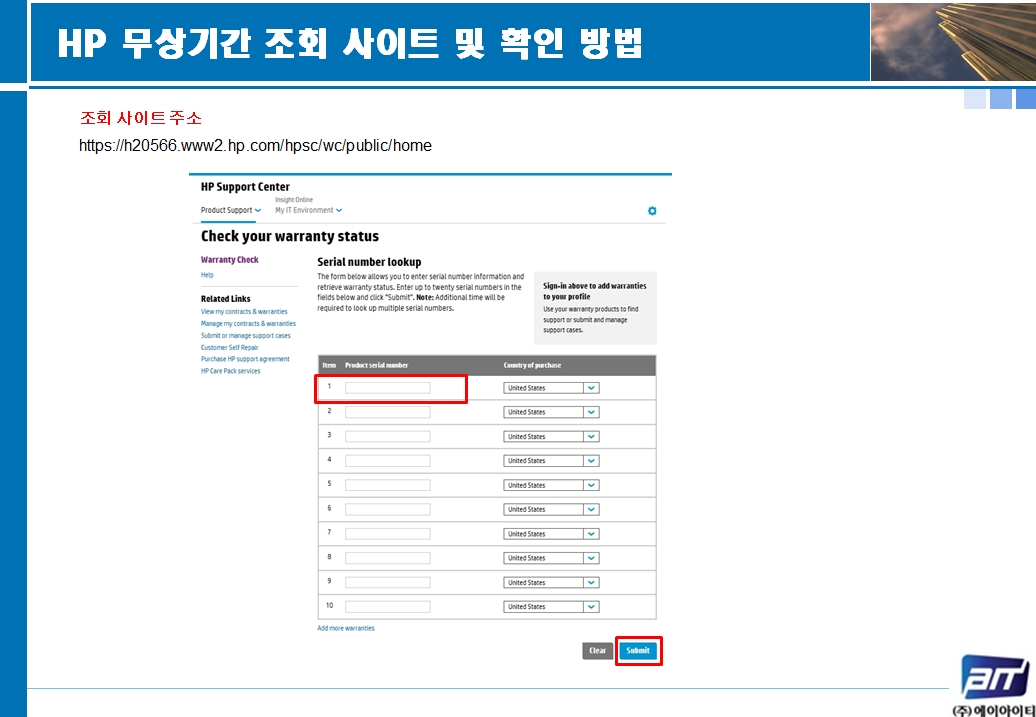Click the Related Links heading
This screenshot has height=717, width=1036.
pyautogui.click(x=225, y=299)
